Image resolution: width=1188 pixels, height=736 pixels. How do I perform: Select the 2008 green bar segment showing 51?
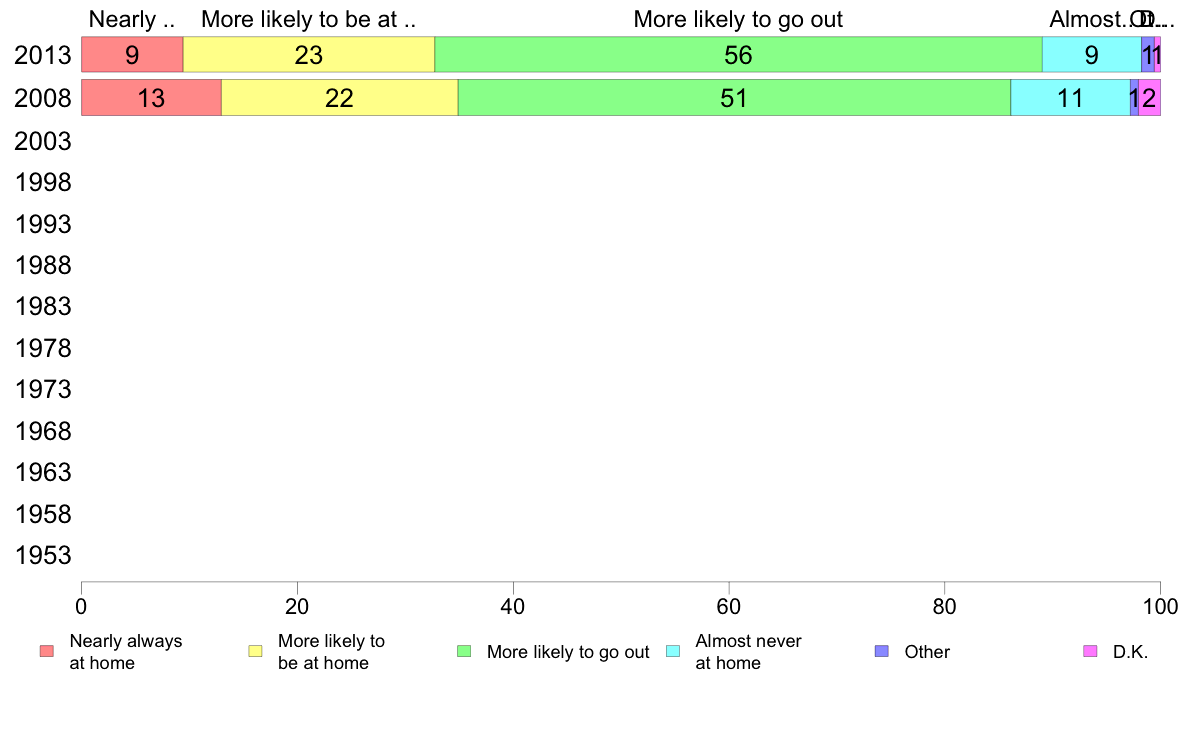click(x=734, y=98)
